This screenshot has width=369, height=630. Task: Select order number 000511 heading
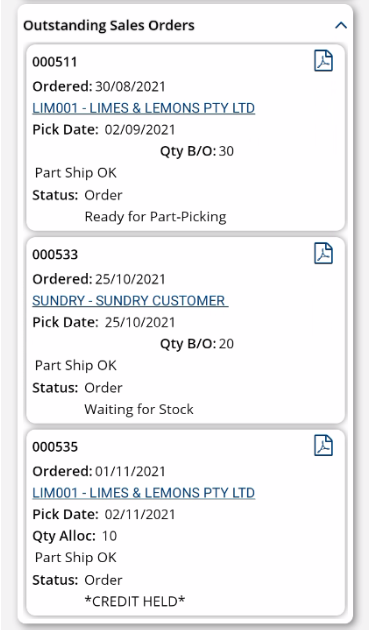coord(55,62)
